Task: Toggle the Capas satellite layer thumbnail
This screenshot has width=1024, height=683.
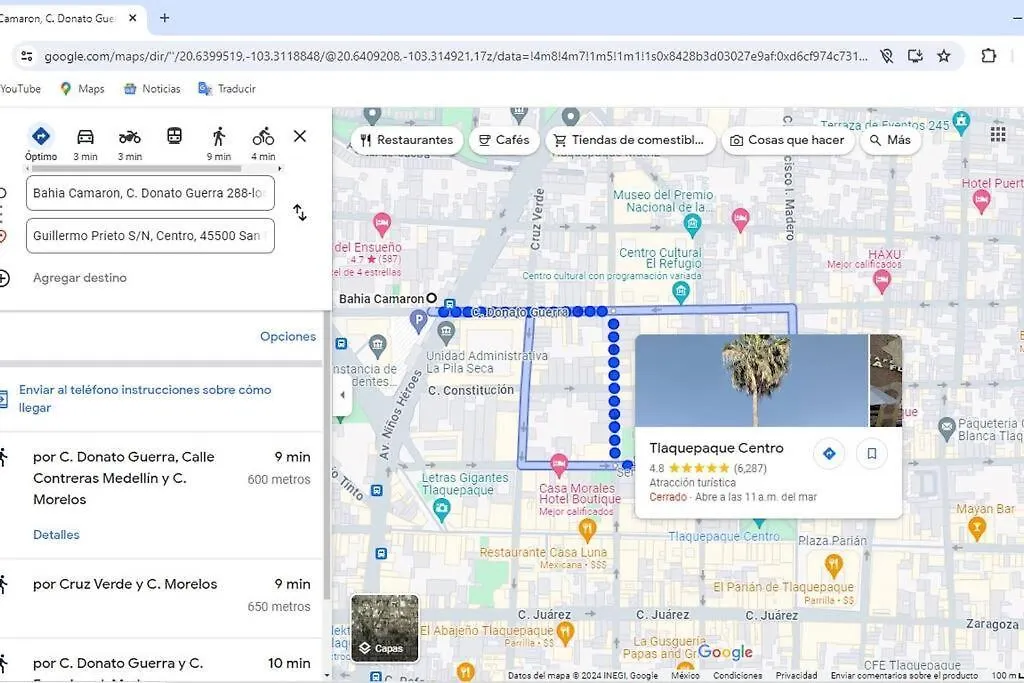Action: (385, 627)
